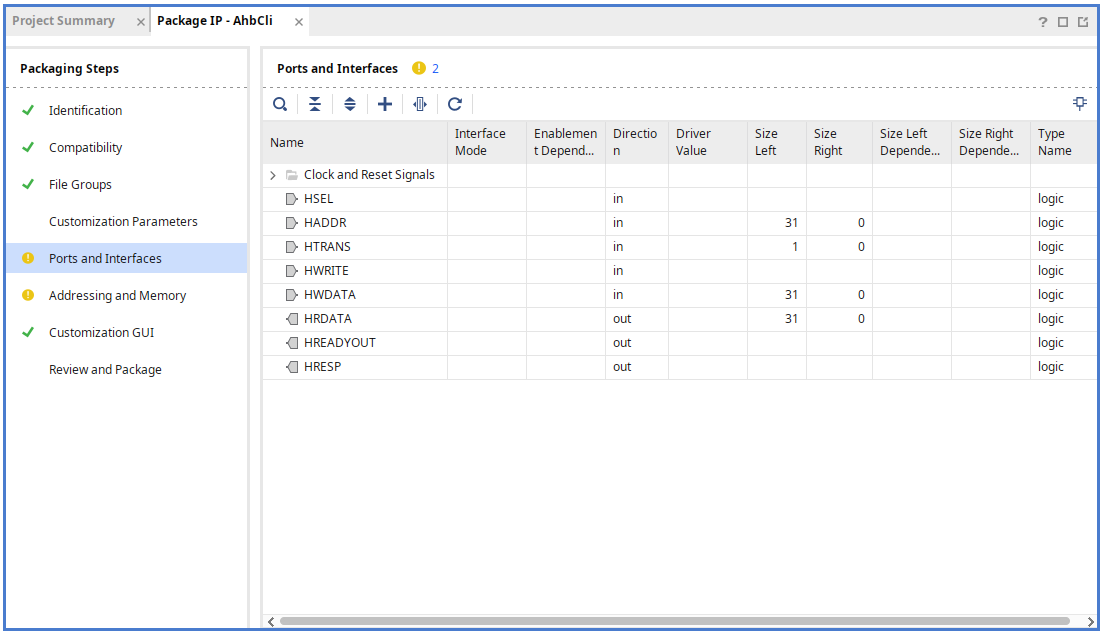Viewport: 1102px width, 632px height.
Task: Click the Add port plus icon
Action: (385, 104)
